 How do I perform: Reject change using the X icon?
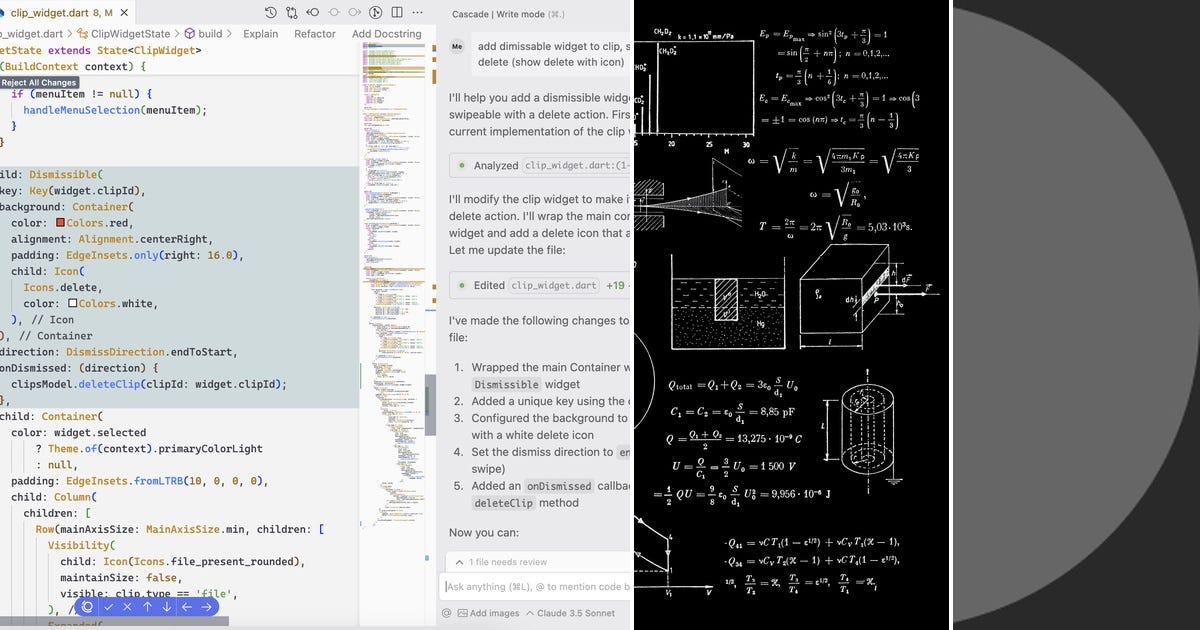click(x=127, y=607)
